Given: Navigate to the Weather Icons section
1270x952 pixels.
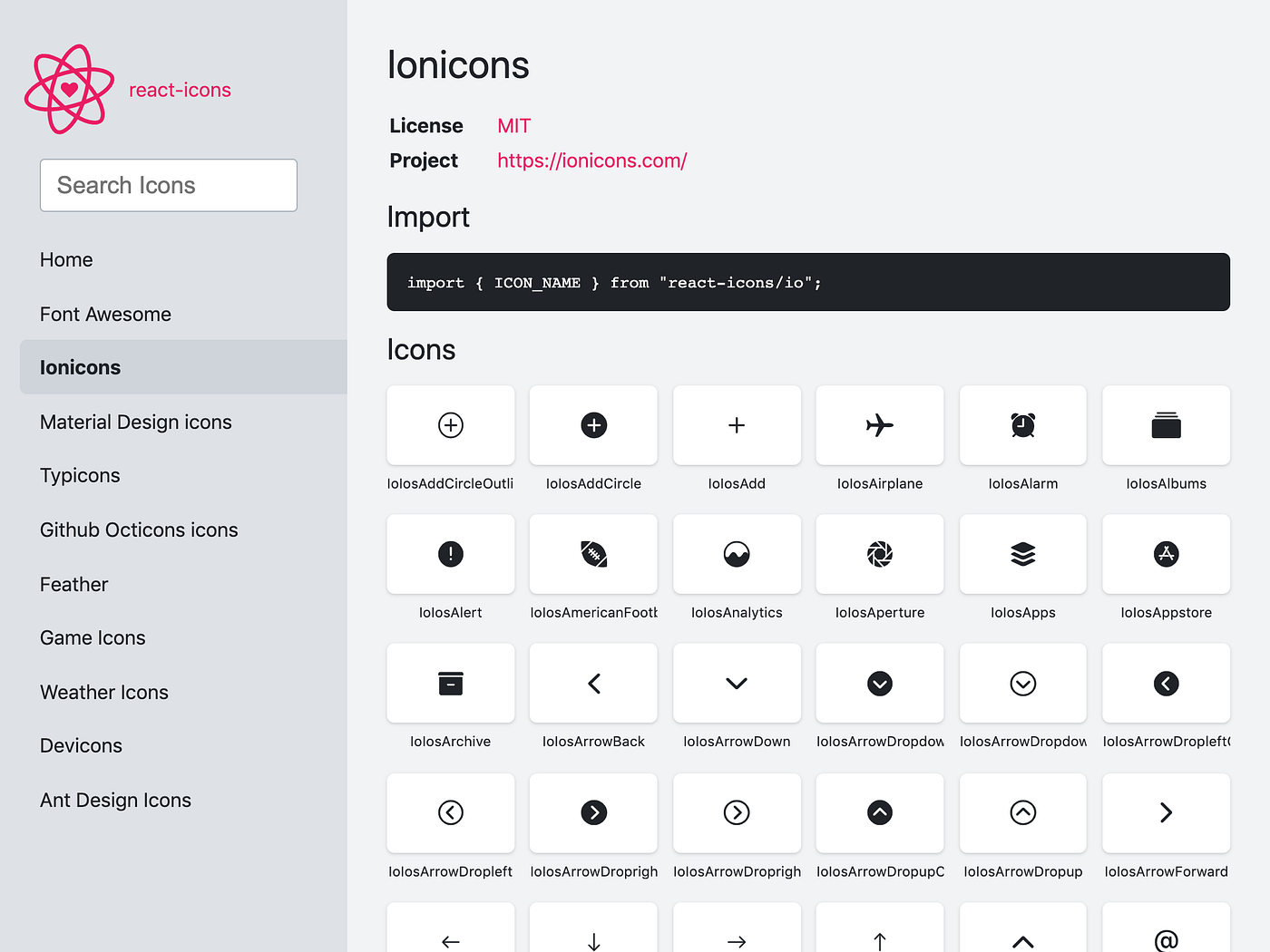Looking at the screenshot, I should (x=103, y=692).
